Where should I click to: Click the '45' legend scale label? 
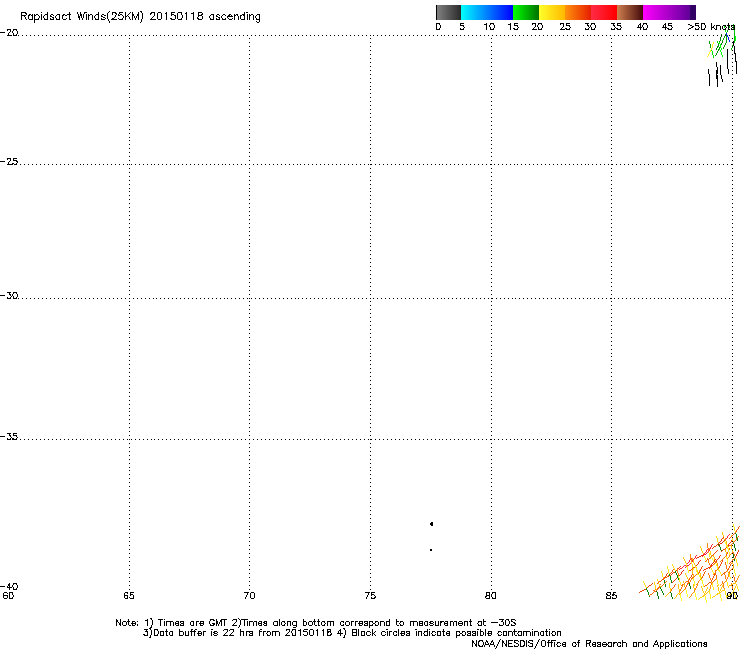coord(667,27)
